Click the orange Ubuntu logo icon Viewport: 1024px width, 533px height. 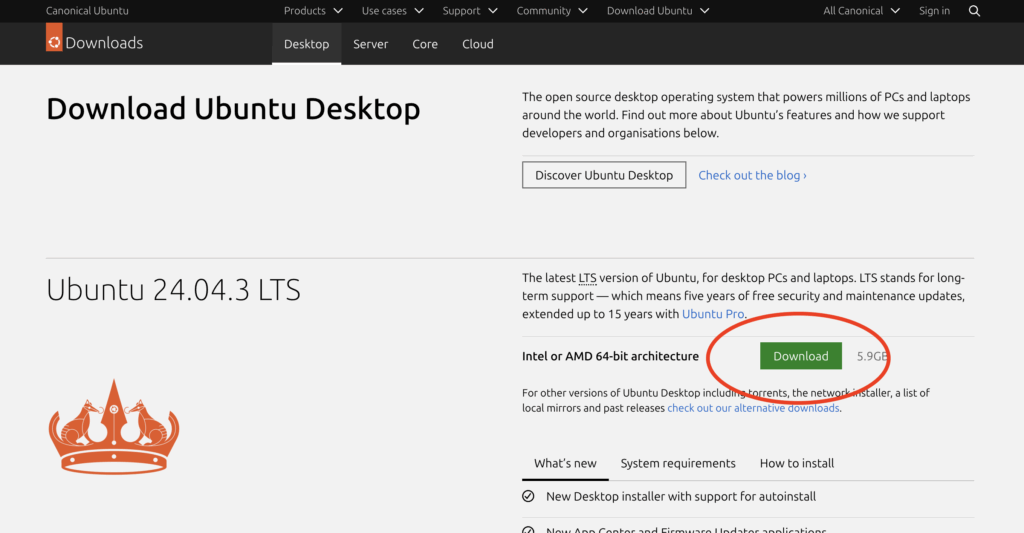pos(54,40)
